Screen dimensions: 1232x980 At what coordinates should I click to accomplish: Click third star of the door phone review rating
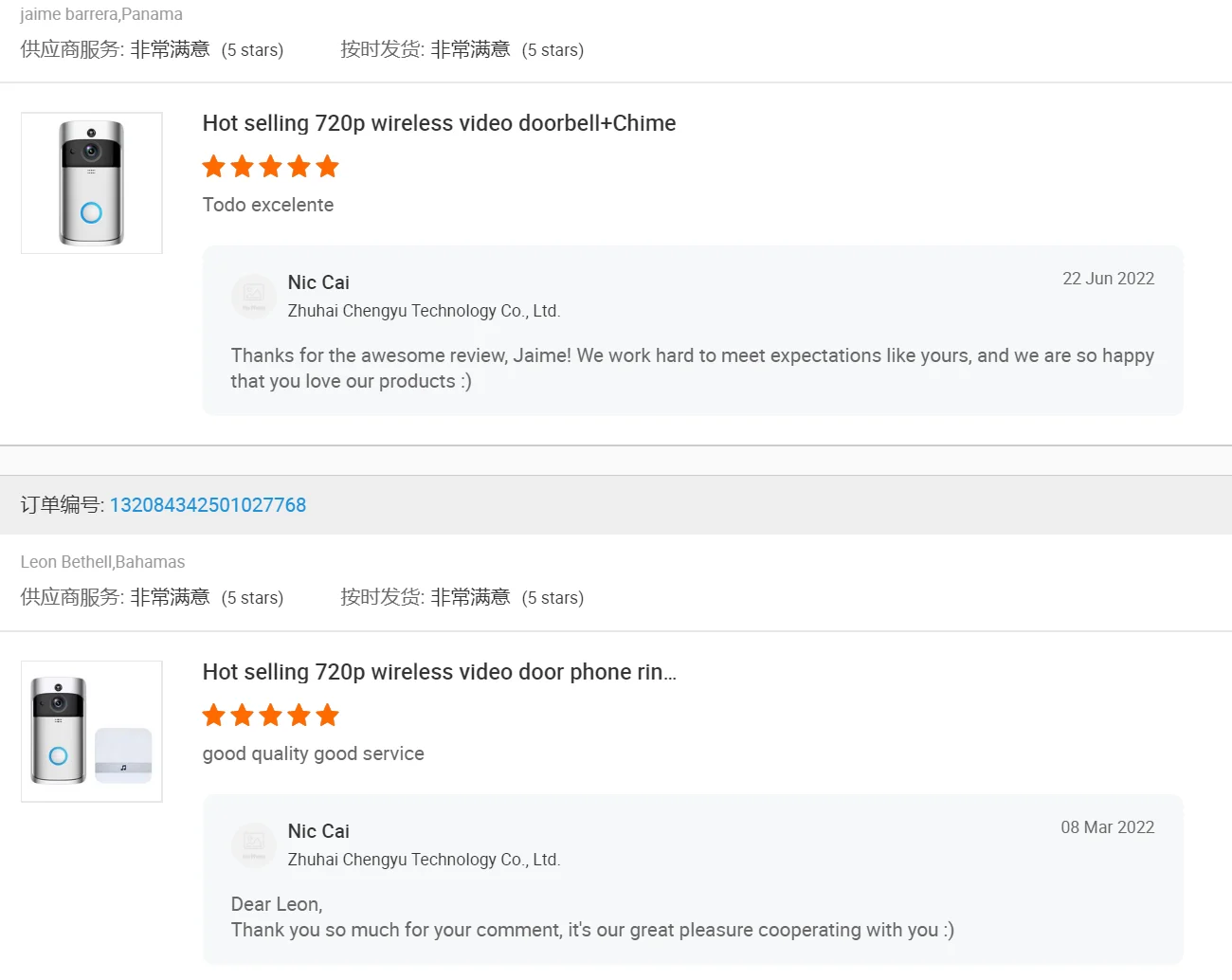tap(271, 716)
